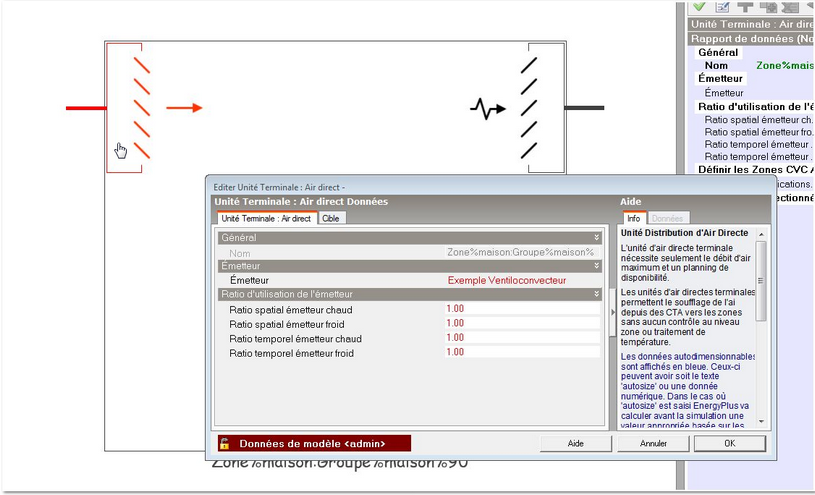Click the black zigzag exhaust arrow
Image resolution: width=815 pixels, height=495 pixels.
488,109
